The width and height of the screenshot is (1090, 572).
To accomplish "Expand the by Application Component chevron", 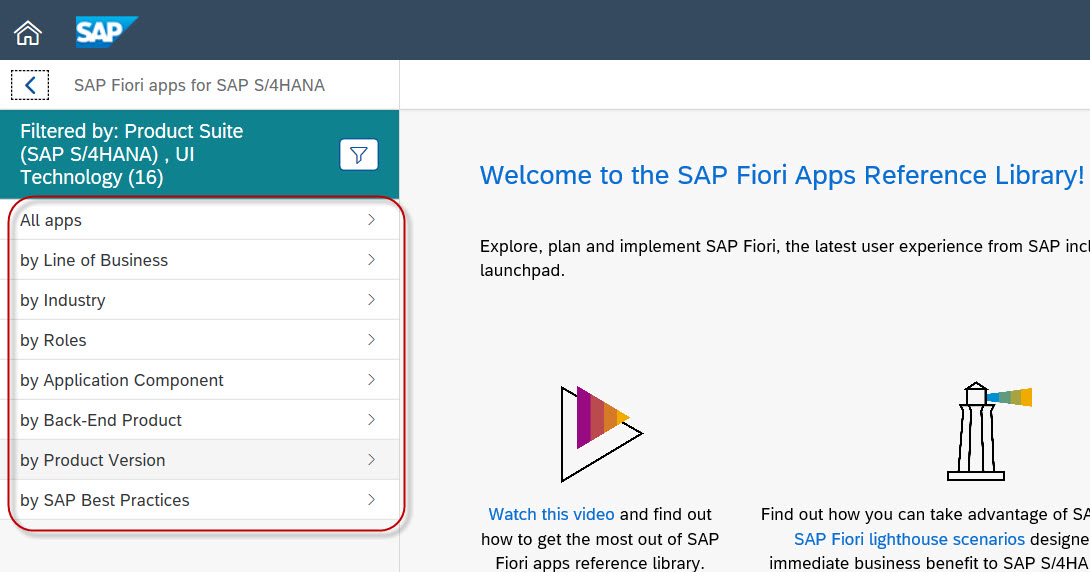I will click(371, 379).
